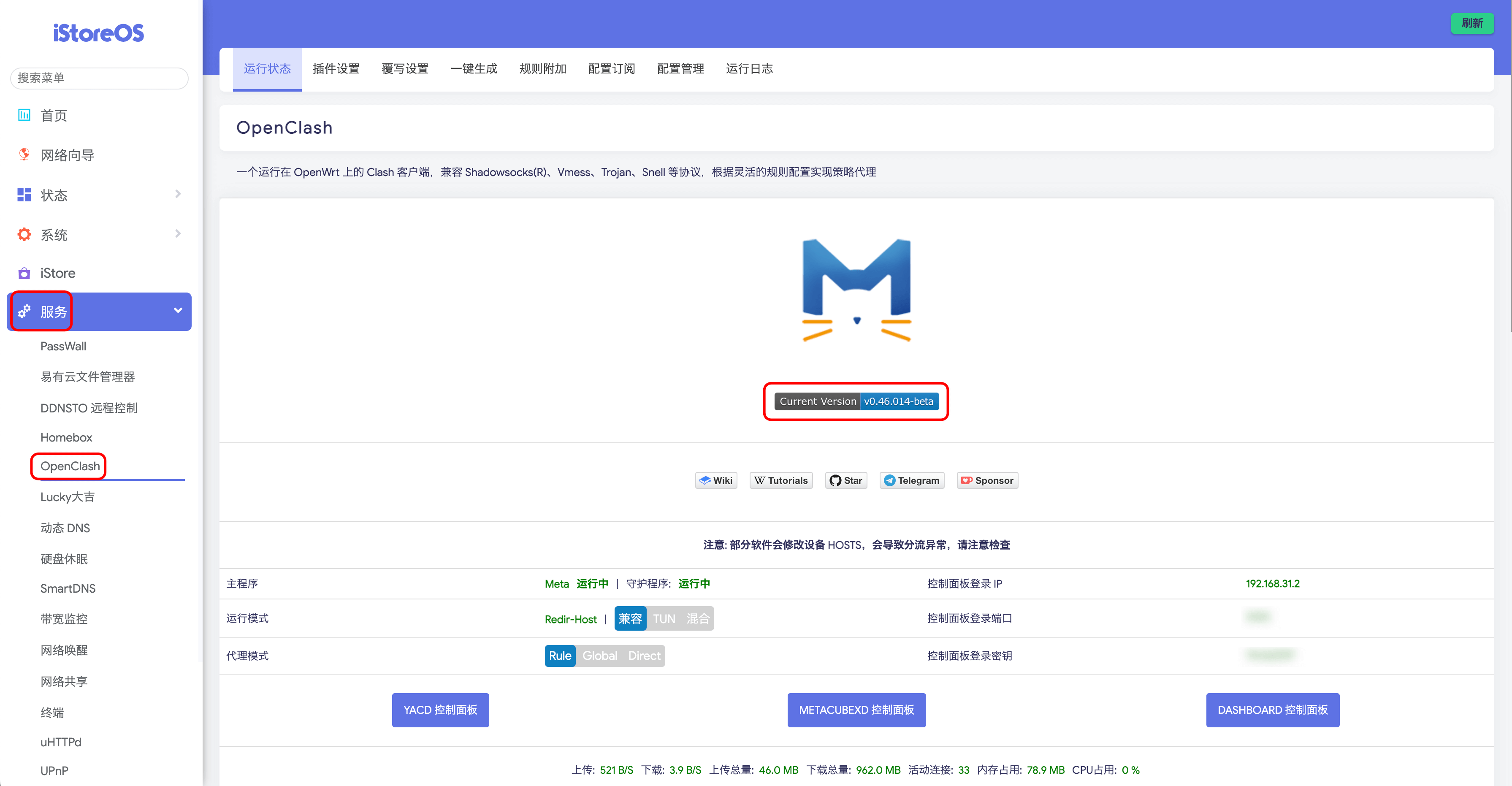
Task: Open 硬盘休眠 in the sidebar
Action: coord(64,559)
